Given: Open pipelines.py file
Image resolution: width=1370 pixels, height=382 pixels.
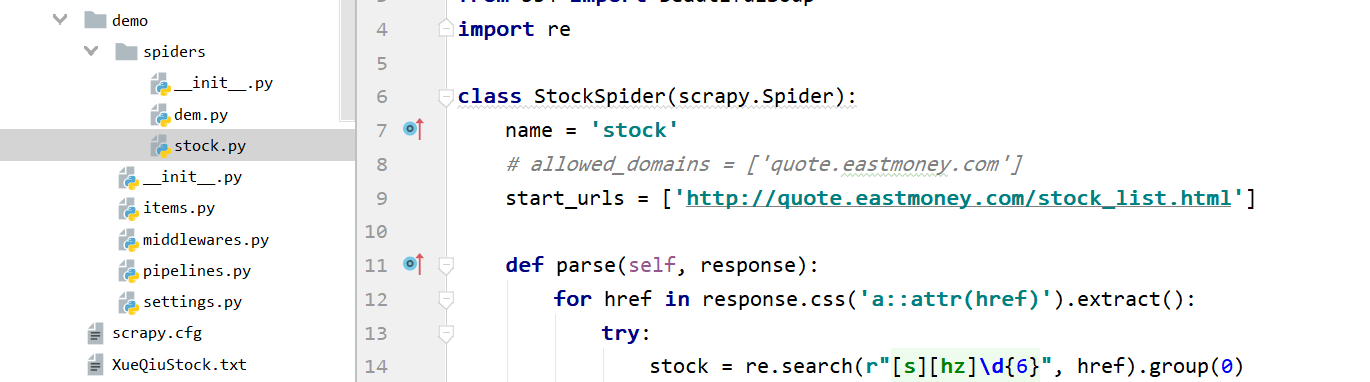Looking at the screenshot, I should point(197,271).
